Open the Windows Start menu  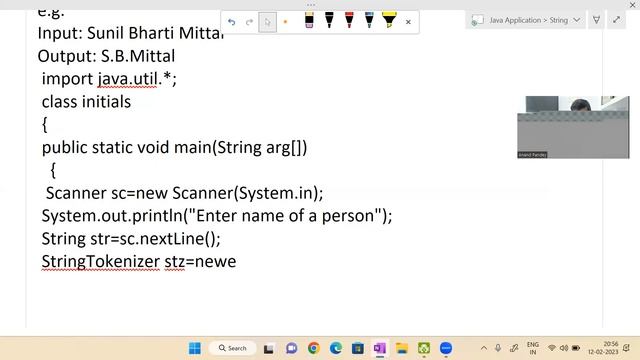tap(195, 348)
